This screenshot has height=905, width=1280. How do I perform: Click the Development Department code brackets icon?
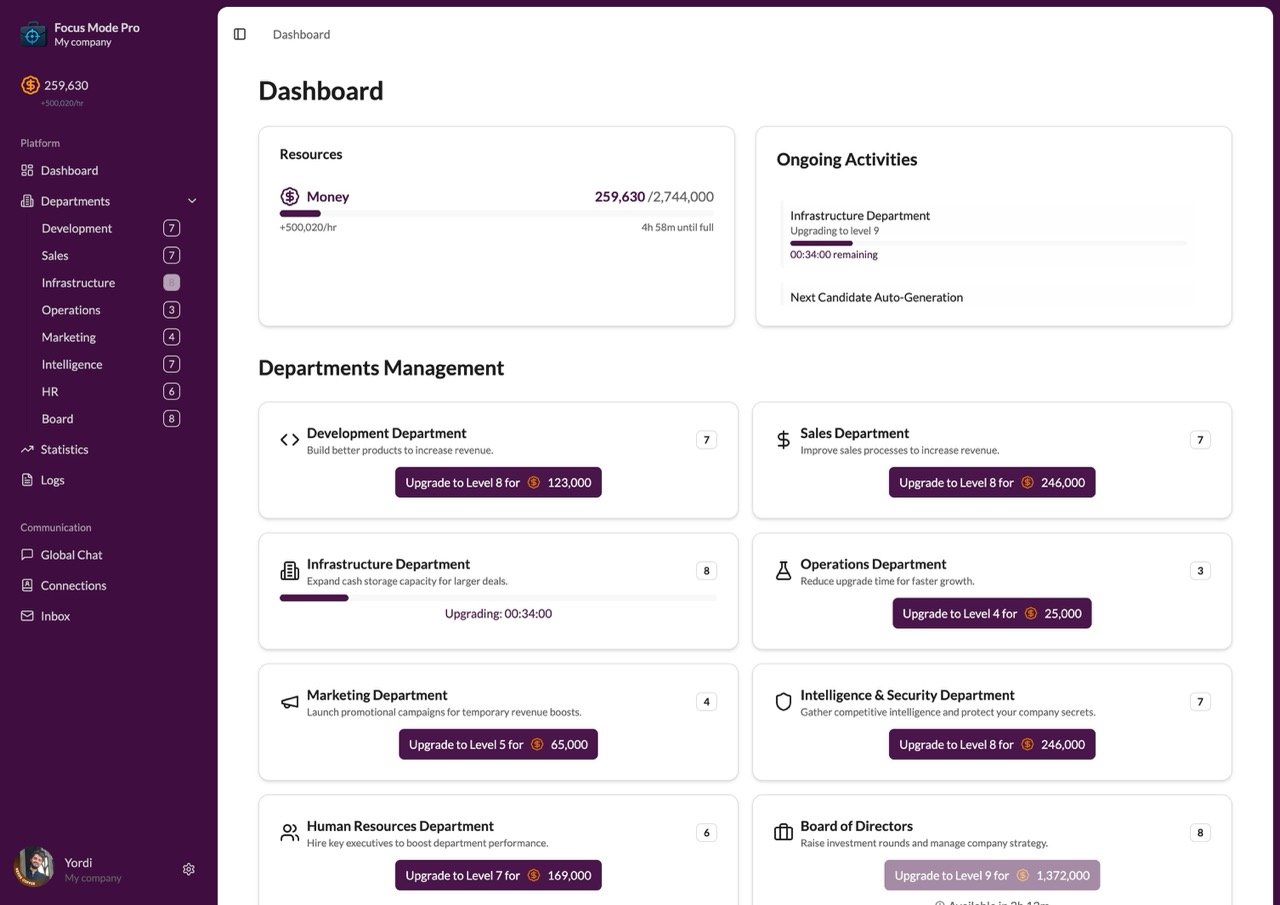click(x=288, y=438)
